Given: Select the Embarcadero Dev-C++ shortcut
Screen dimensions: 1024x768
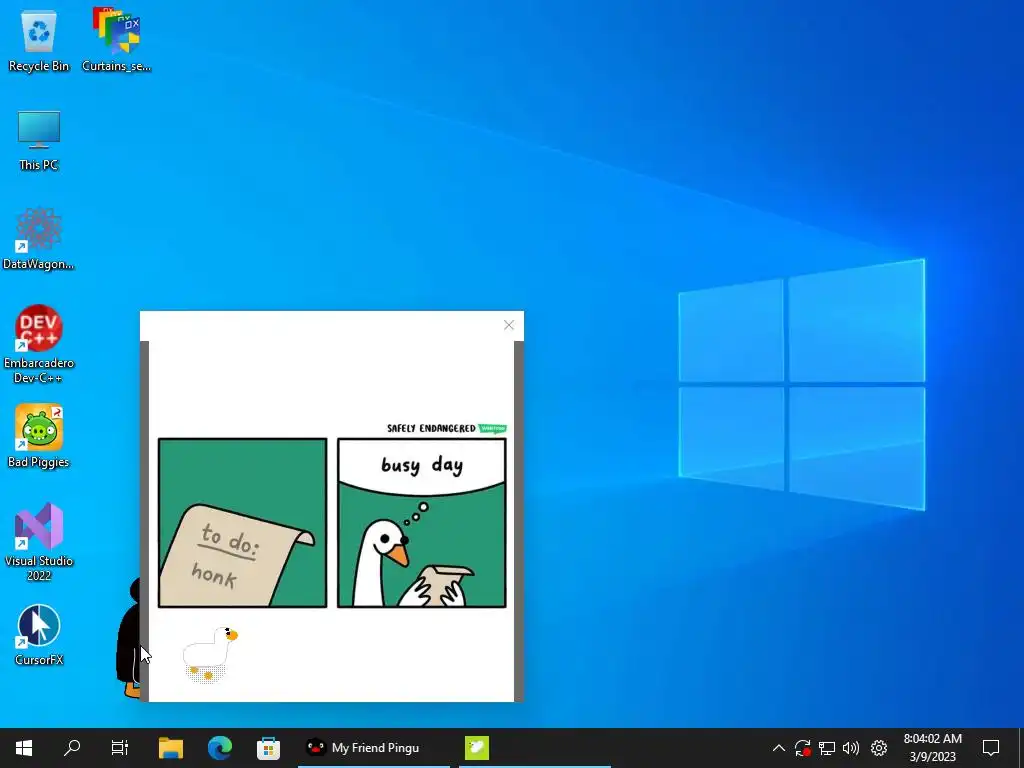Looking at the screenshot, I should [x=39, y=344].
